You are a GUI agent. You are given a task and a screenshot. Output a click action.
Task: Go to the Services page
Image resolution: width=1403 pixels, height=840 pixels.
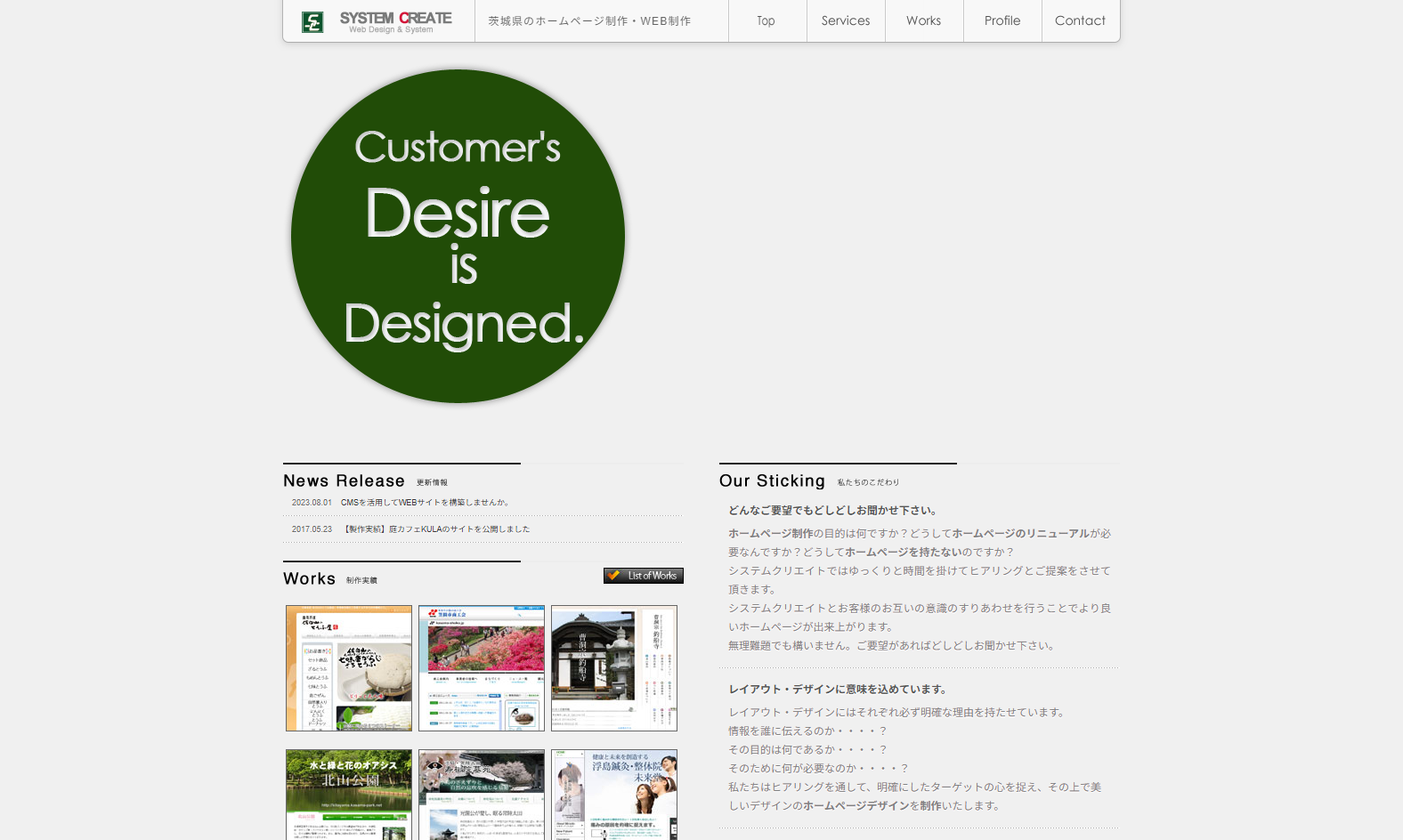pyautogui.click(x=845, y=20)
